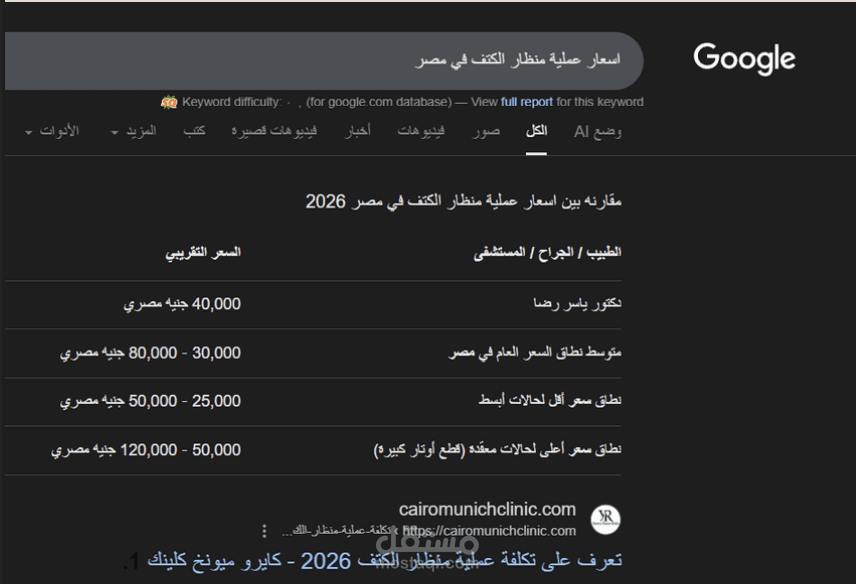Click the cairomunichclinic.com site favicon
Screen dimensions: 856x584
[x=605, y=519]
